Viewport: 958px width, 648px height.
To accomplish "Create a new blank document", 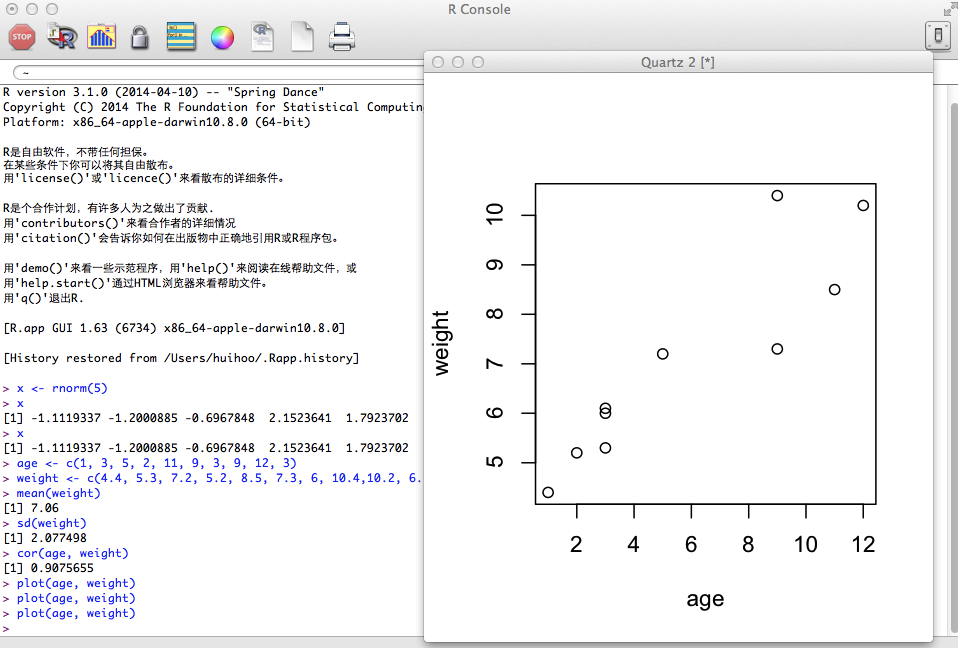I will [x=302, y=38].
